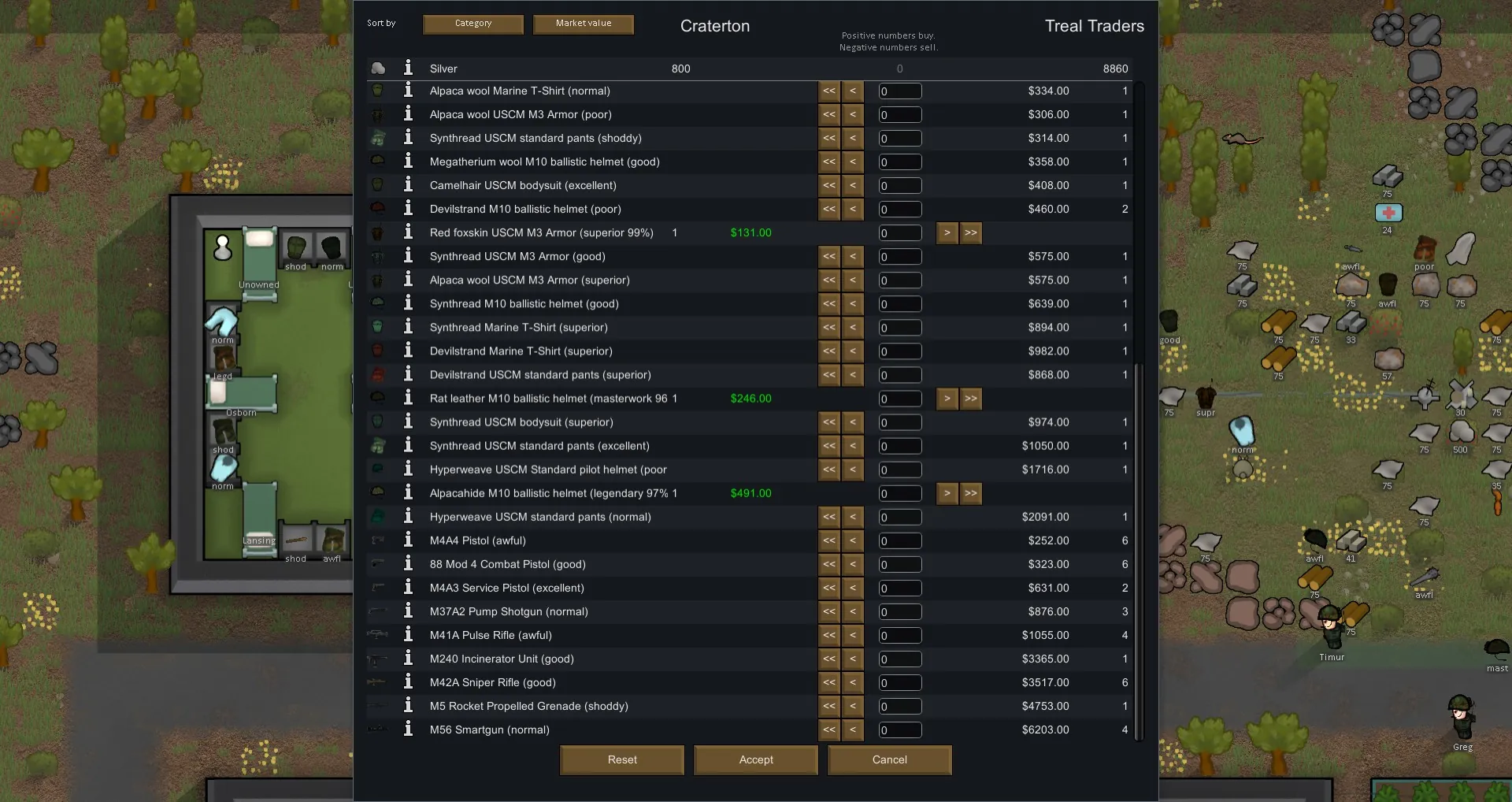Click quantity field for M5 Rocket Propelled Grenade
Viewport: 1512px width, 802px height.
900,707
